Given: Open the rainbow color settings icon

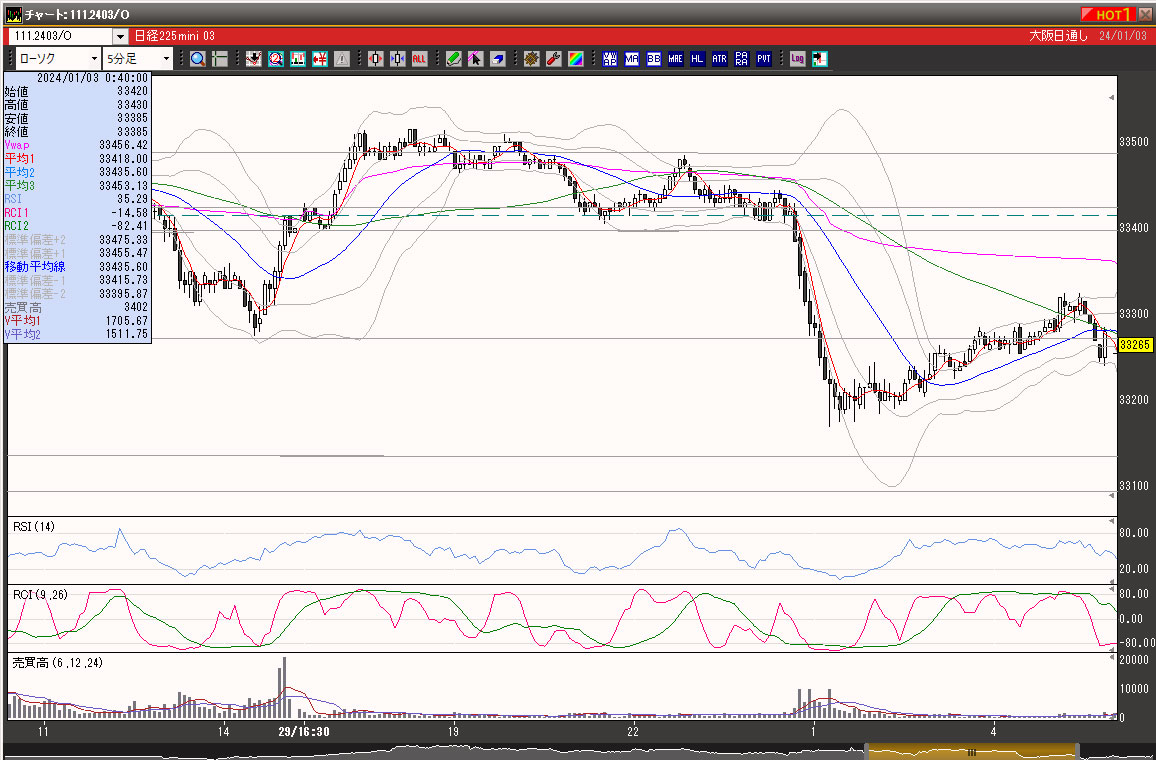Looking at the screenshot, I should click(576, 59).
